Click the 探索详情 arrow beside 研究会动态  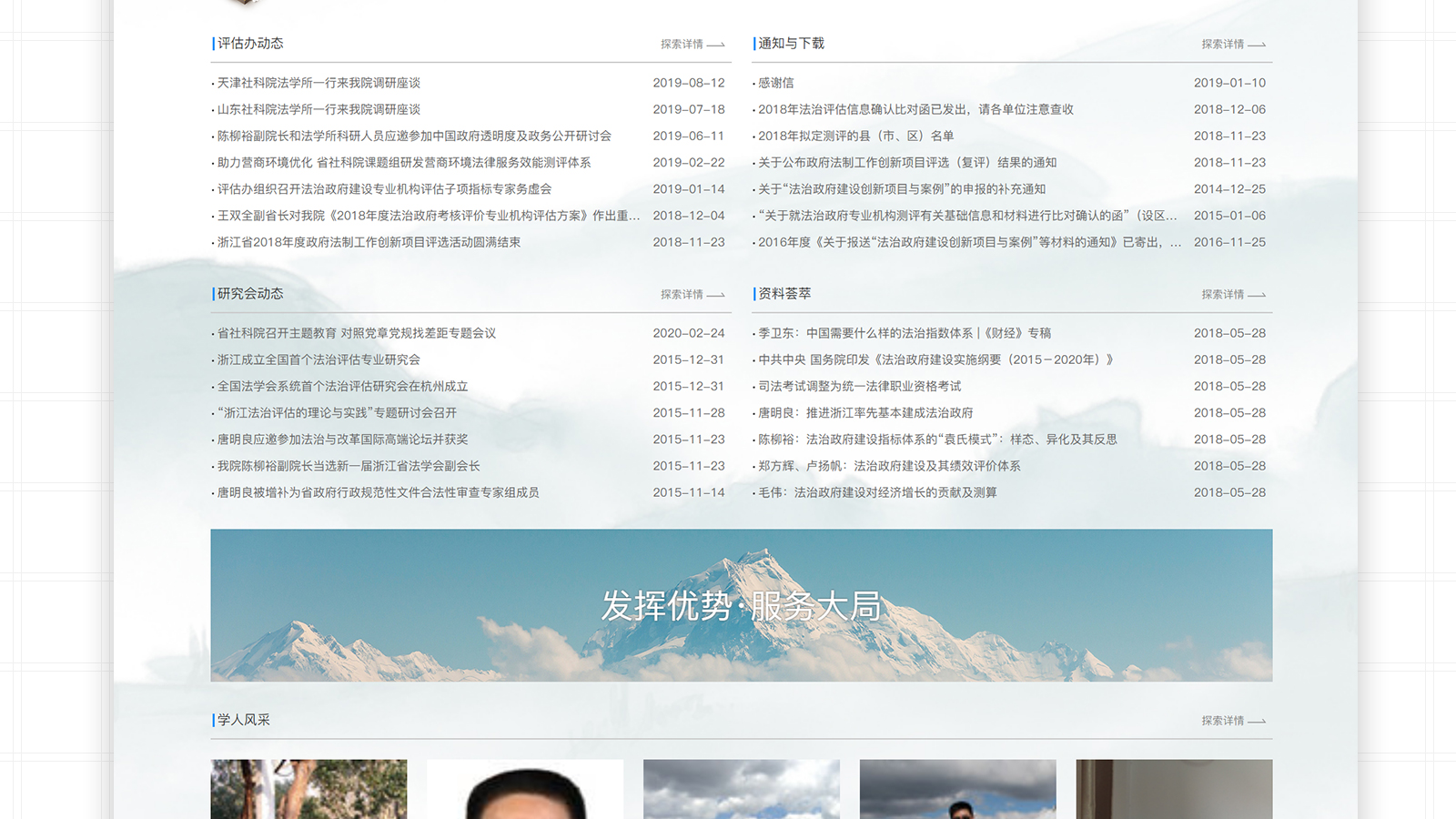coord(692,294)
